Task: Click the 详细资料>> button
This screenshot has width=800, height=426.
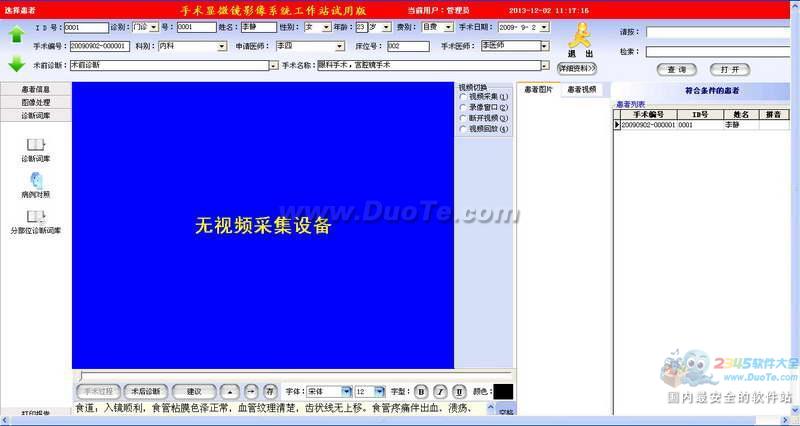Action: (x=577, y=68)
